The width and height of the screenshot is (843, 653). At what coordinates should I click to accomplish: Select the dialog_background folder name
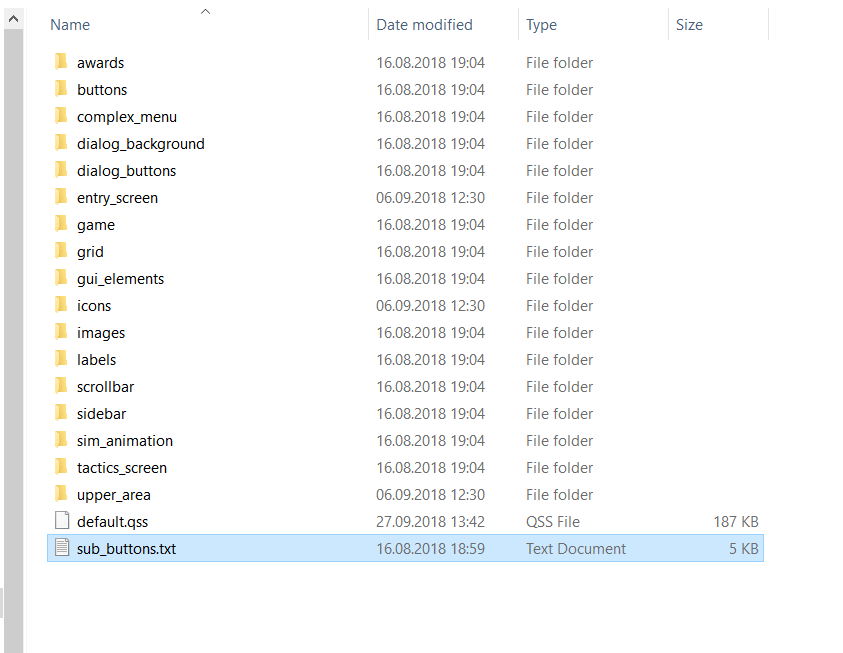(x=140, y=143)
